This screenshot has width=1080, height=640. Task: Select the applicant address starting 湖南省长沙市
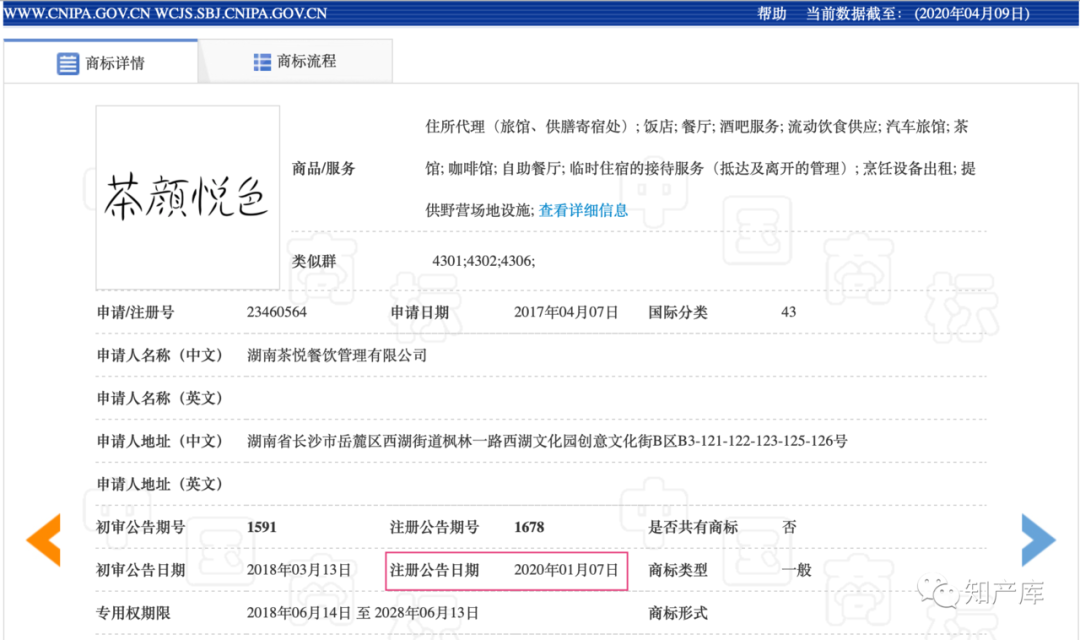point(547,441)
